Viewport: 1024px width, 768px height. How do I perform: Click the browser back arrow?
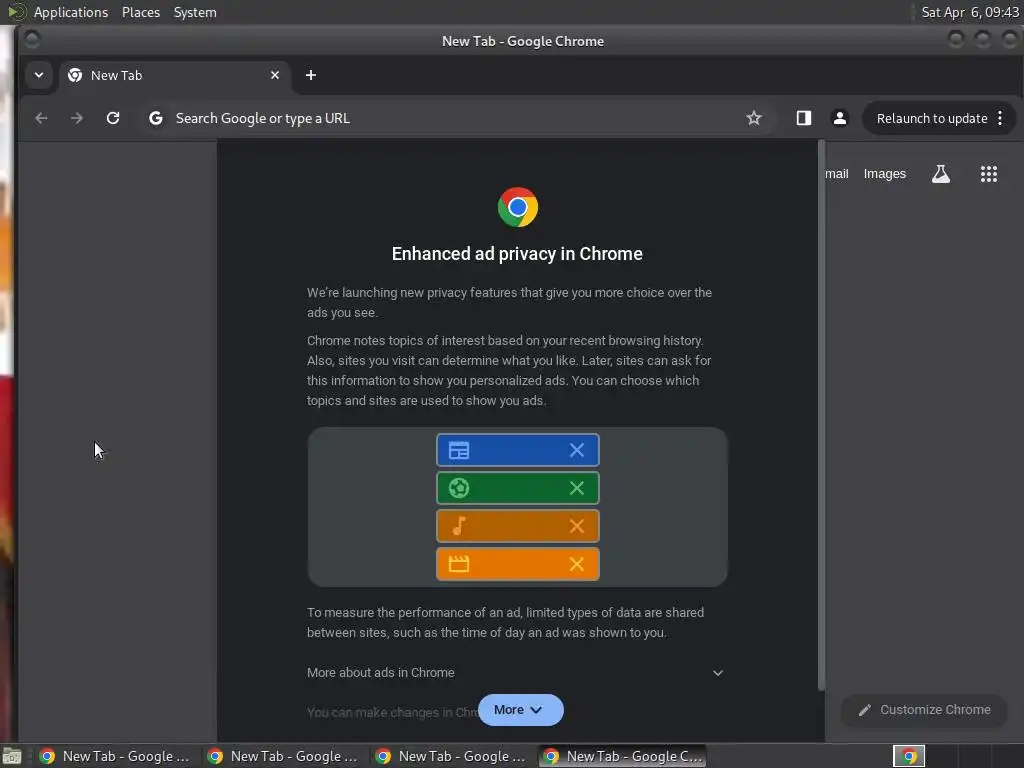click(41, 118)
